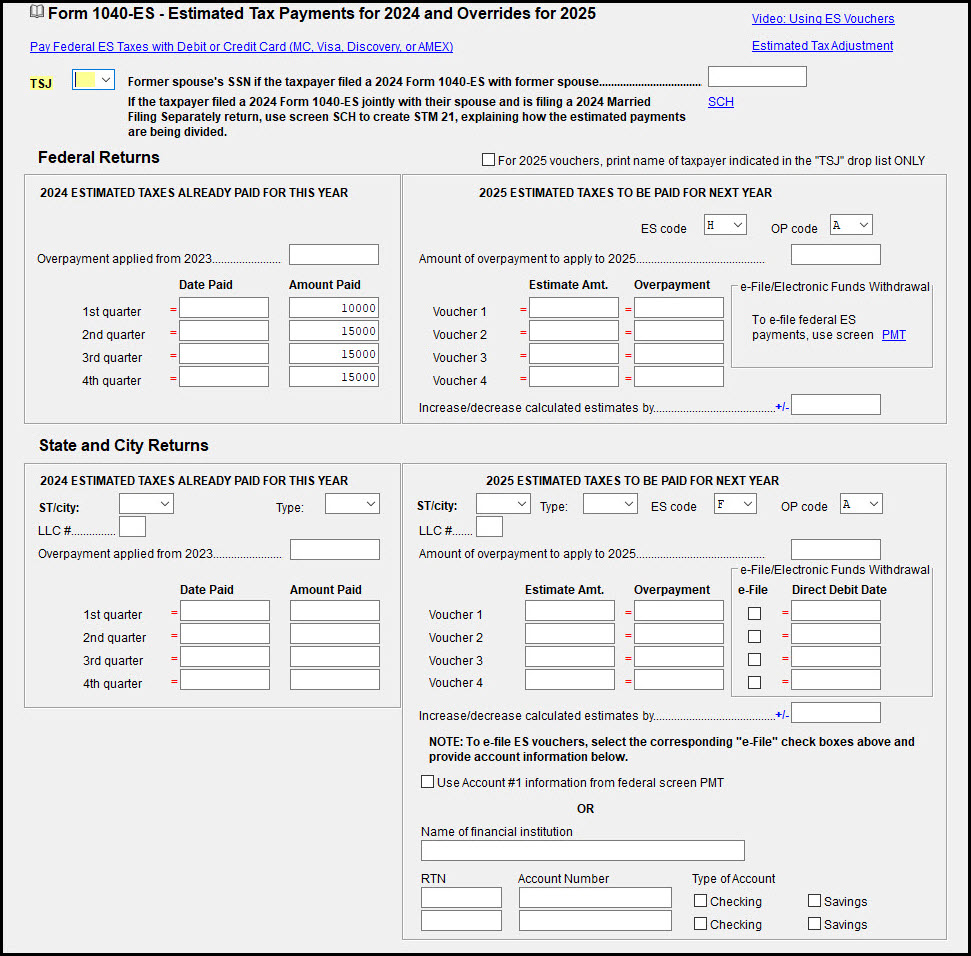Open the state OP code dropdown
This screenshot has width=971, height=956.
[861, 504]
